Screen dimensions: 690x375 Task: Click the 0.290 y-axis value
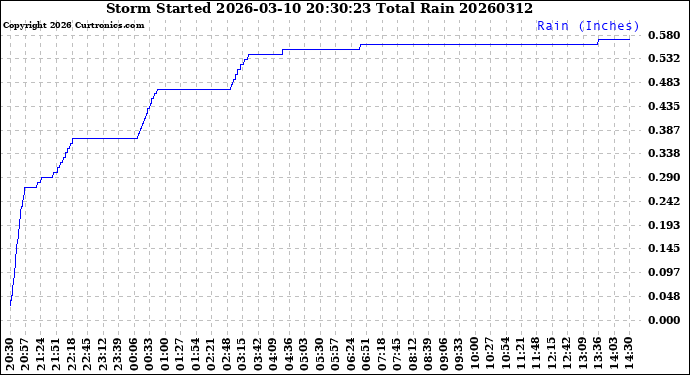point(664,177)
